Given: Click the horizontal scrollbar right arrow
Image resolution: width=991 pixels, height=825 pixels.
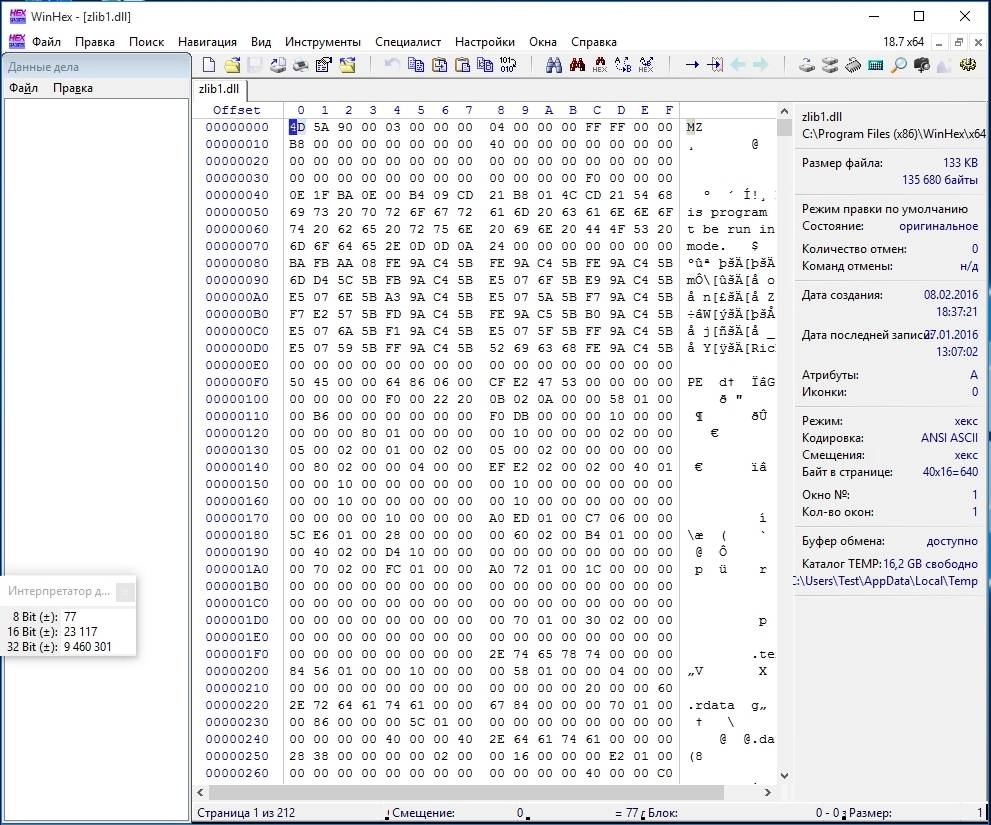Looking at the screenshot, I should 768,792.
